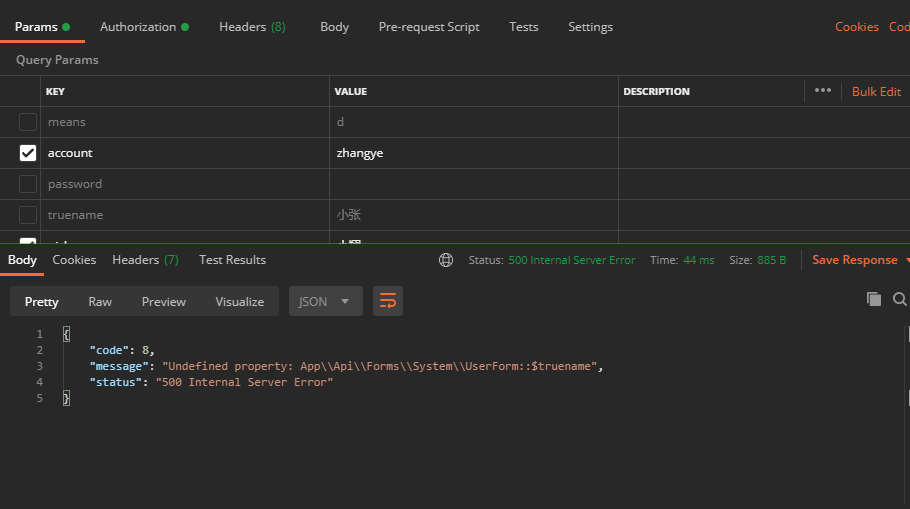The image size is (910, 509).
Task: Open the JSON format dropdown
Action: click(x=326, y=301)
